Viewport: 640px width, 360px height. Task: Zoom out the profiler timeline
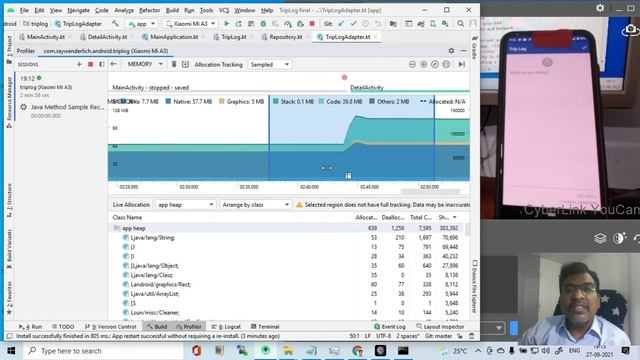click(412, 64)
